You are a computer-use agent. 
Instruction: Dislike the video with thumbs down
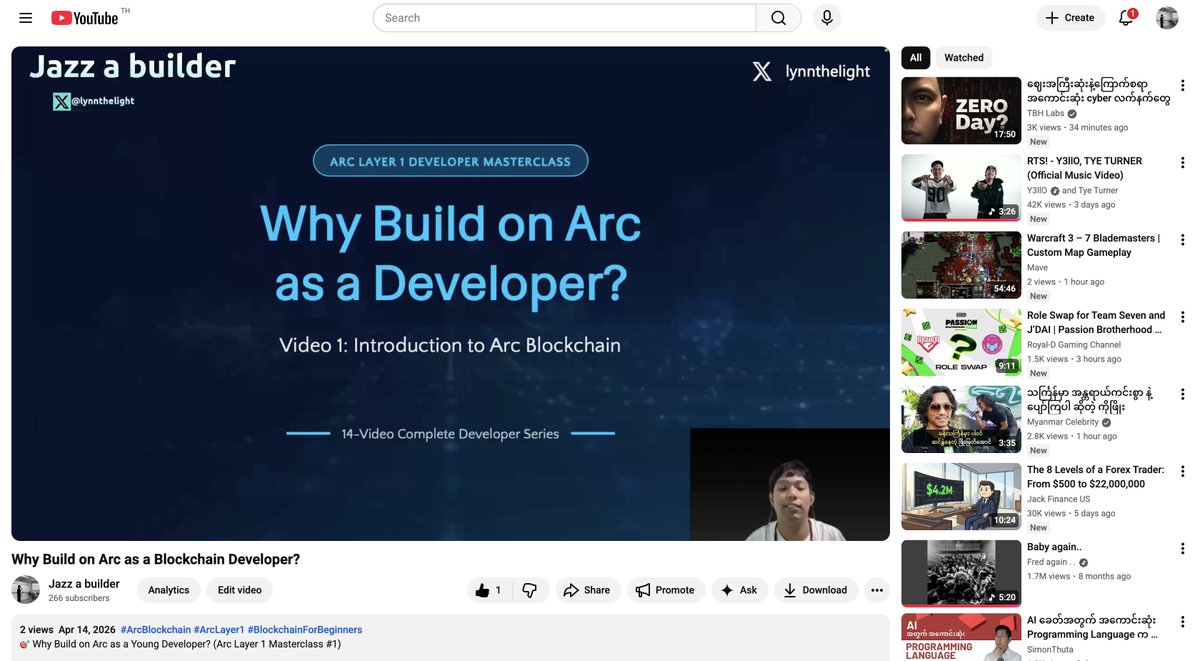(x=530, y=590)
